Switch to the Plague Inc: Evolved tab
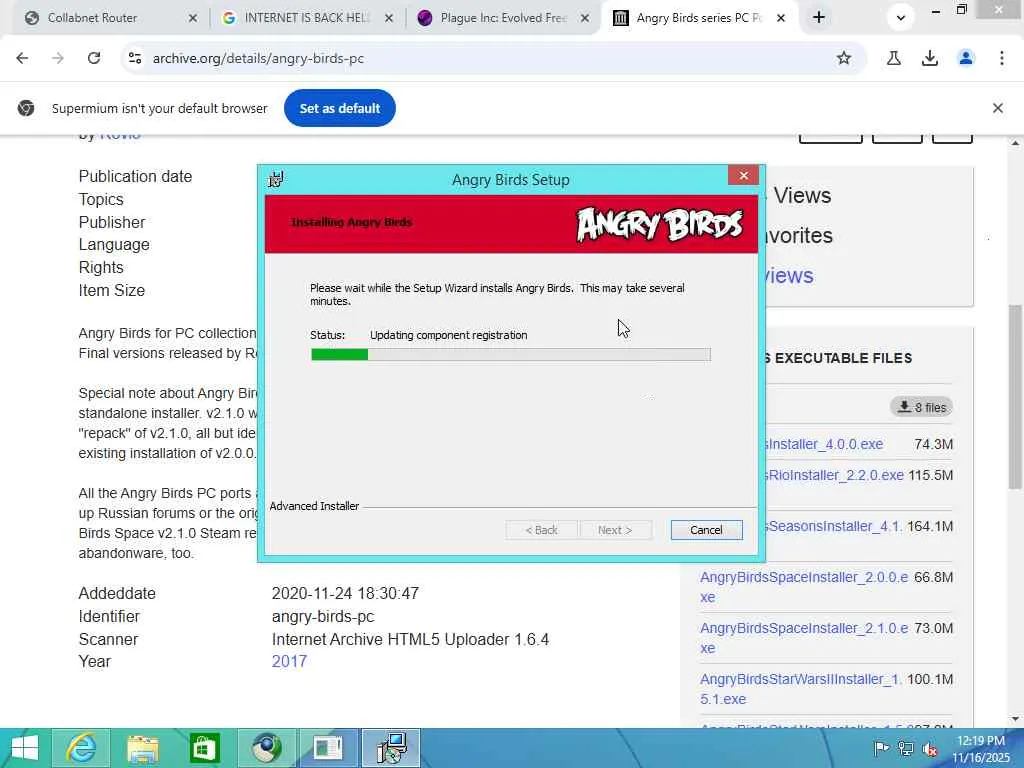 502,18
